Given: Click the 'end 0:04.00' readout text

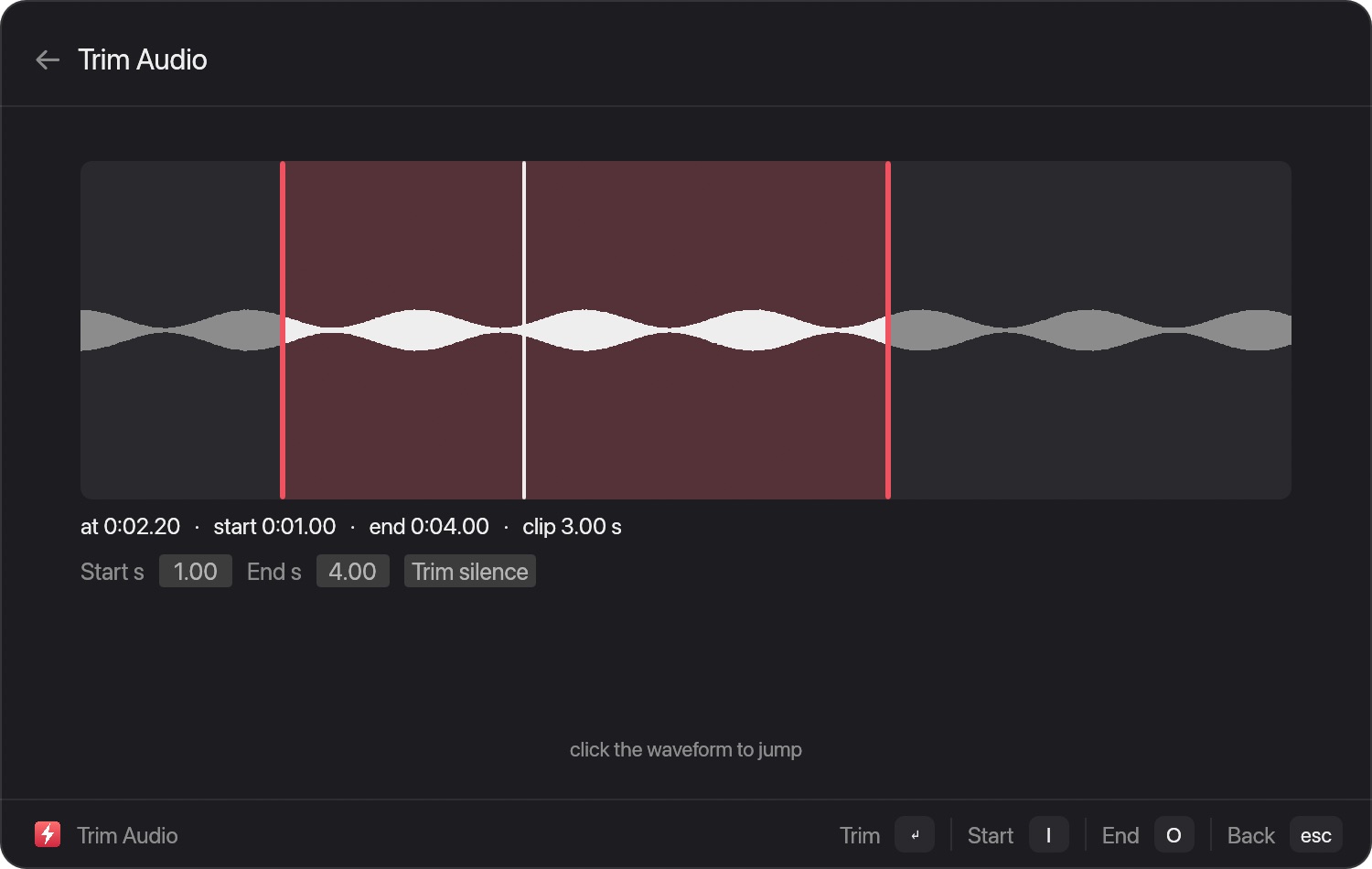Looking at the screenshot, I should (429, 527).
